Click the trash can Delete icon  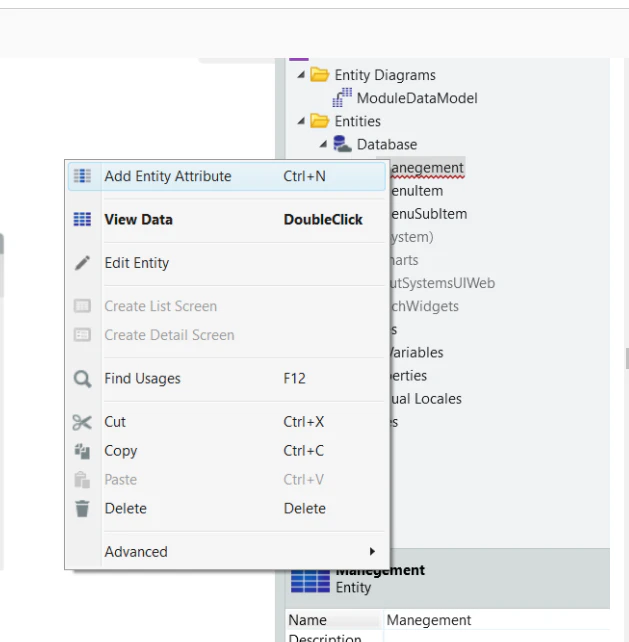pyautogui.click(x=82, y=509)
